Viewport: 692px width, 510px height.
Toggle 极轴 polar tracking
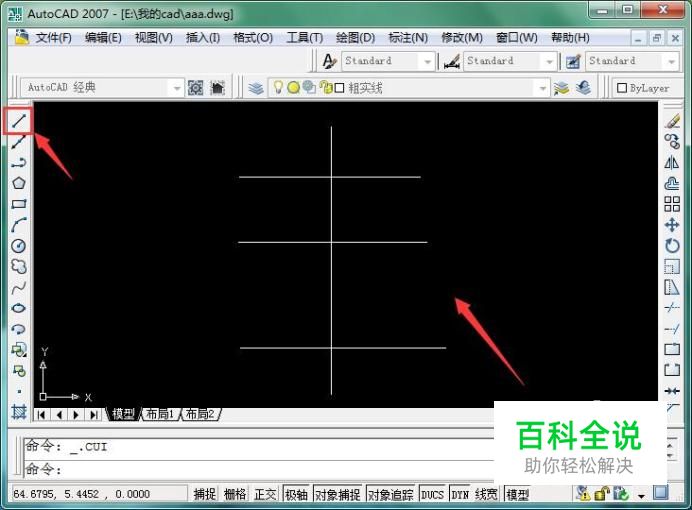tap(297, 494)
